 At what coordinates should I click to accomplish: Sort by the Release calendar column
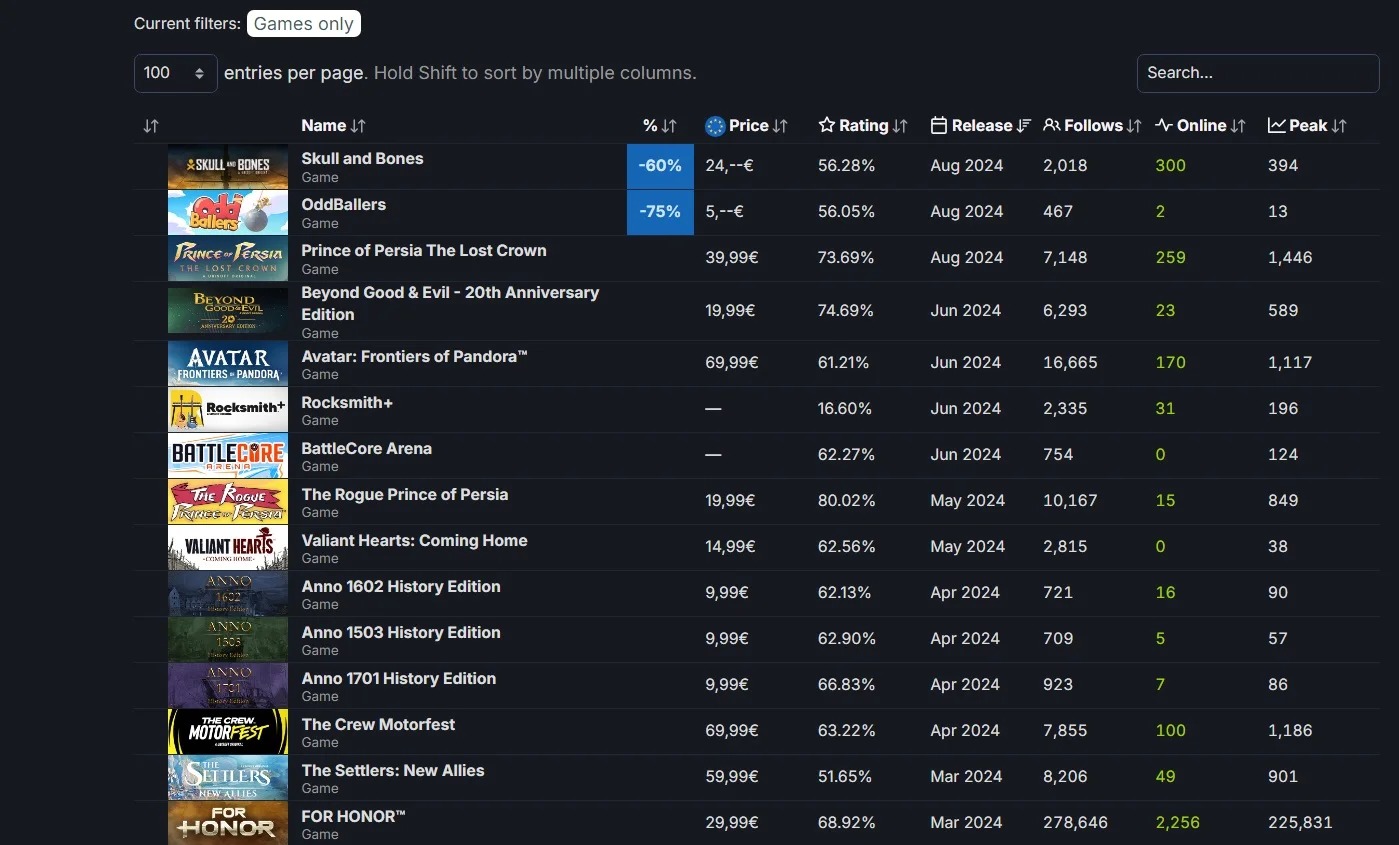(x=980, y=126)
